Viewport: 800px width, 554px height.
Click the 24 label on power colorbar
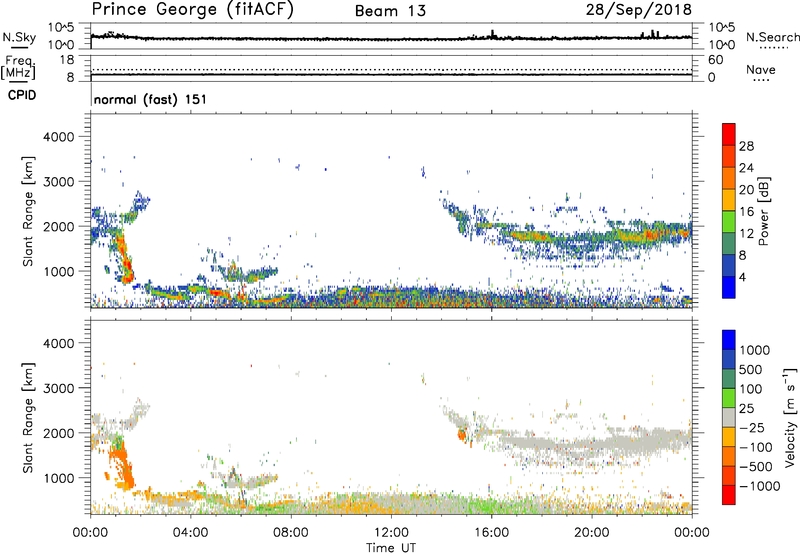746,168
